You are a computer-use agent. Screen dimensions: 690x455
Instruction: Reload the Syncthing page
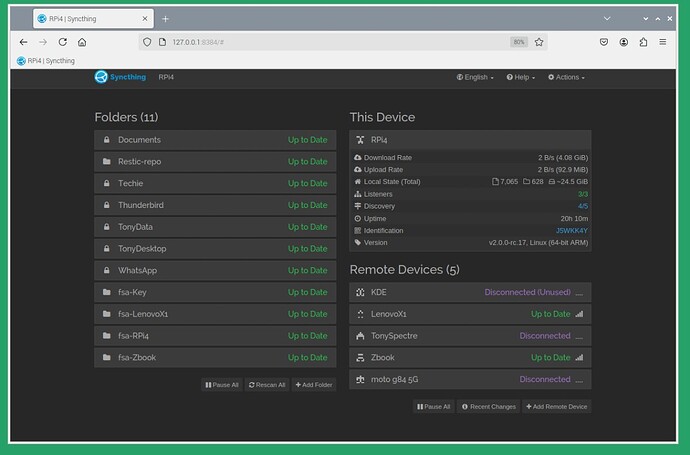[x=62, y=42]
